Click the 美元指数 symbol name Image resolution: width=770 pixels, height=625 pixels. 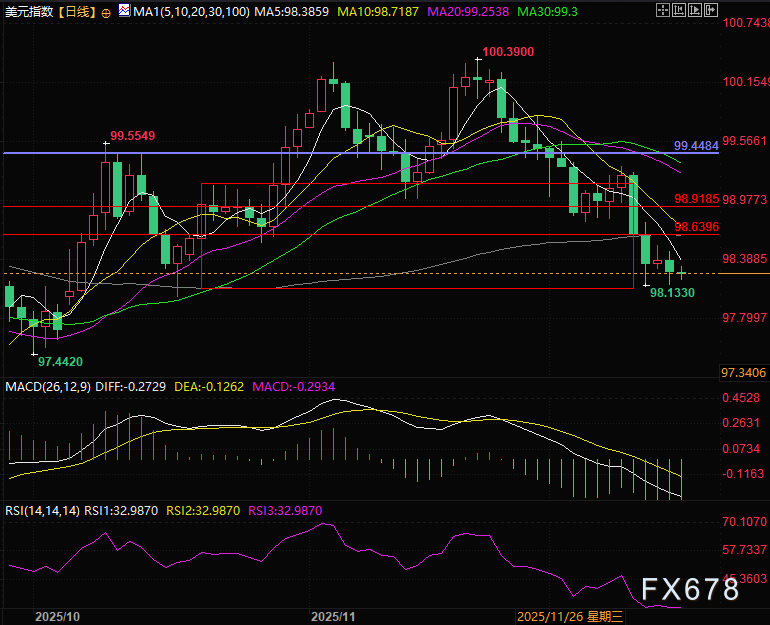(x=28, y=12)
